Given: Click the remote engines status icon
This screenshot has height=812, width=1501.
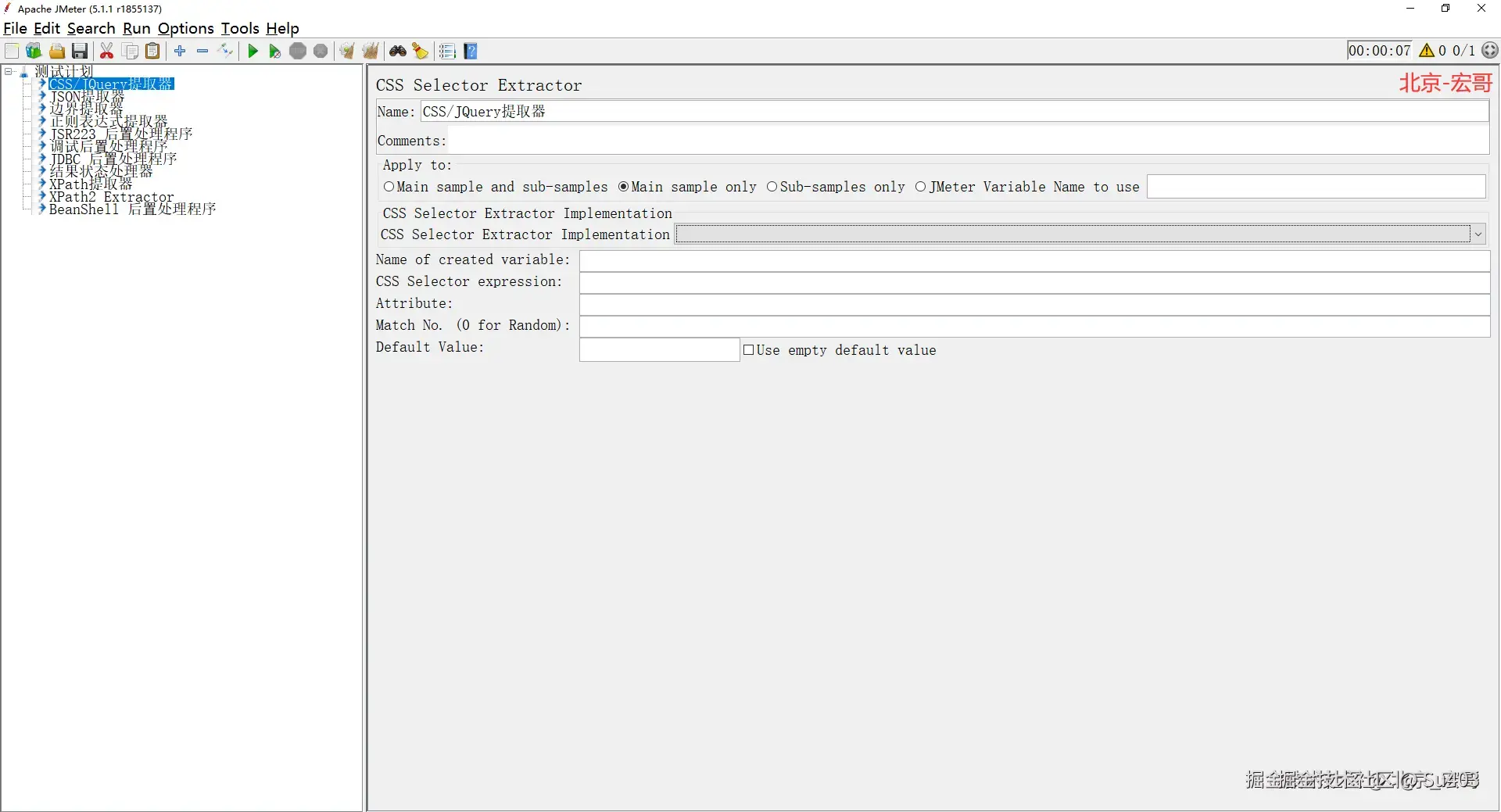Looking at the screenshot, I should click(1491, 51).
